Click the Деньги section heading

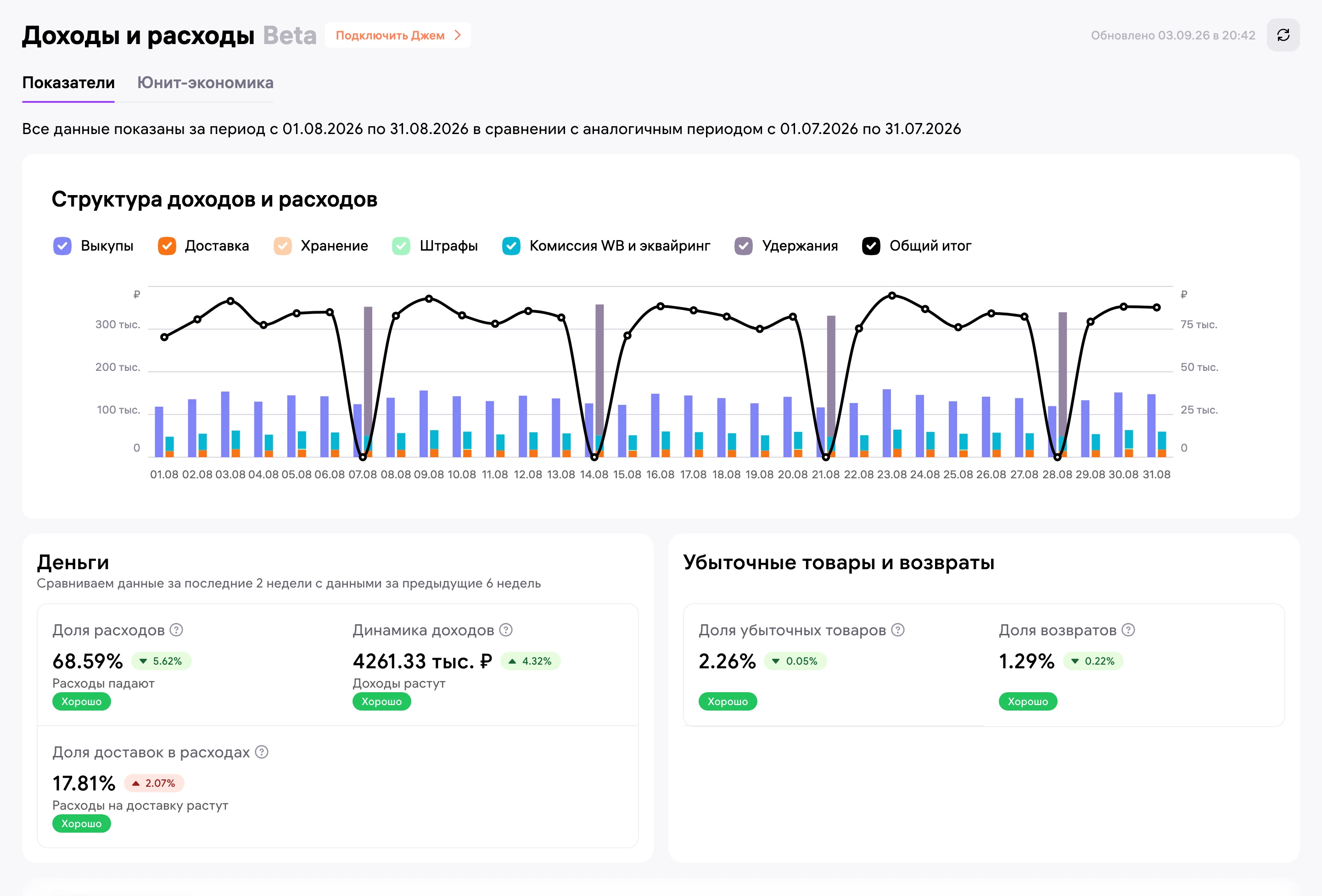click(73, 562)
